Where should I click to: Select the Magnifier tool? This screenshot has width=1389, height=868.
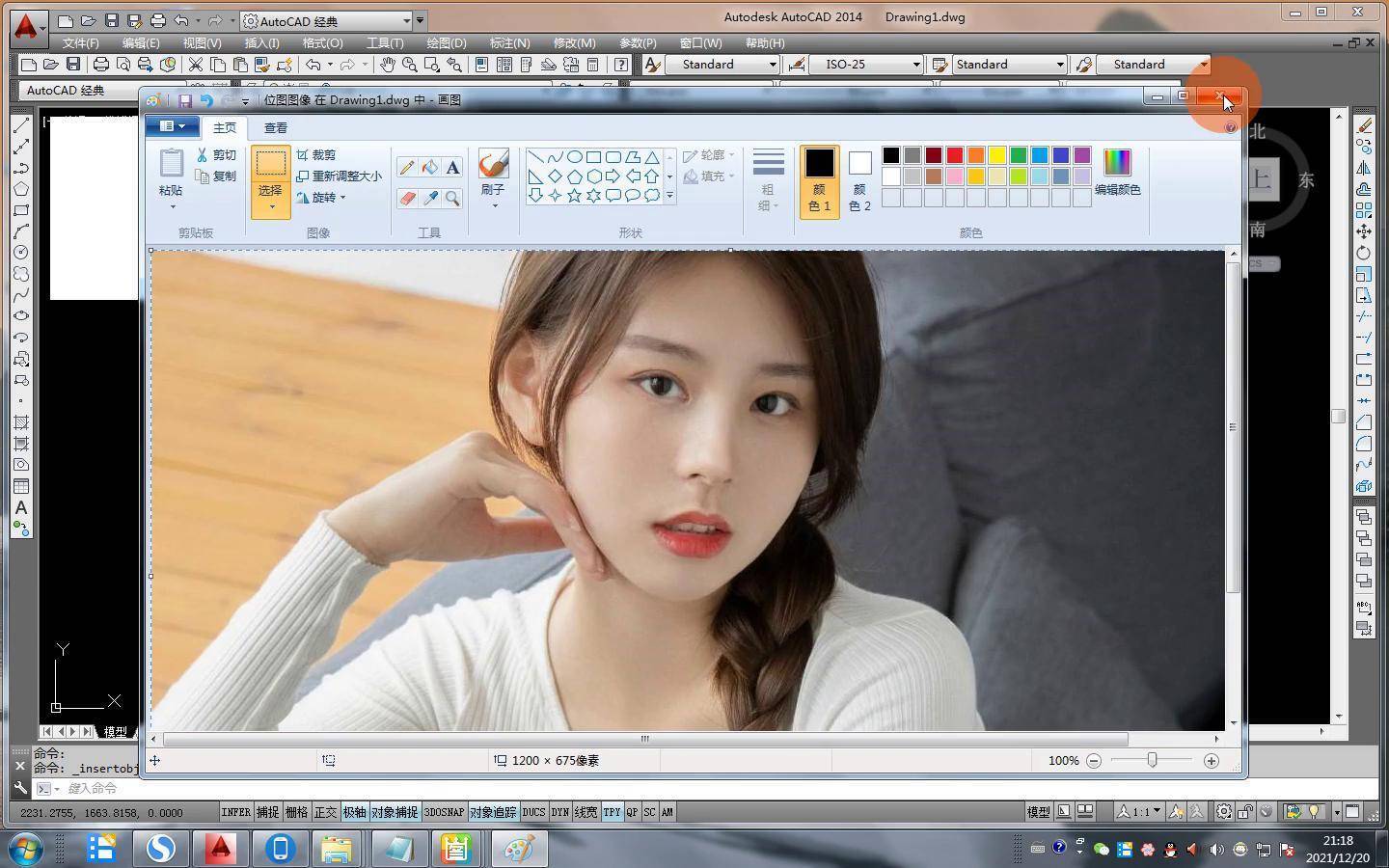452,198
